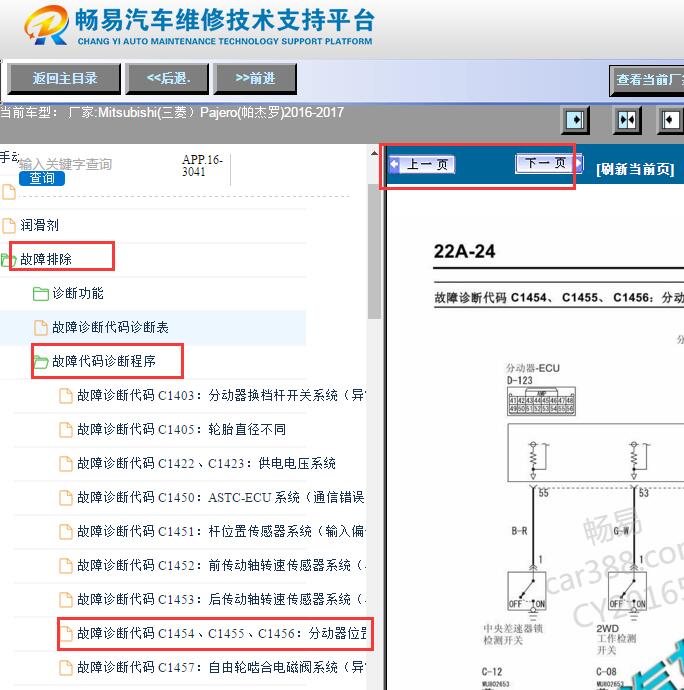The height and width of the screenshot is (690, 684).
Task: Open fault code C1405 轮胎直径不同
Action: pyautogui.click(x=181, y=429)
